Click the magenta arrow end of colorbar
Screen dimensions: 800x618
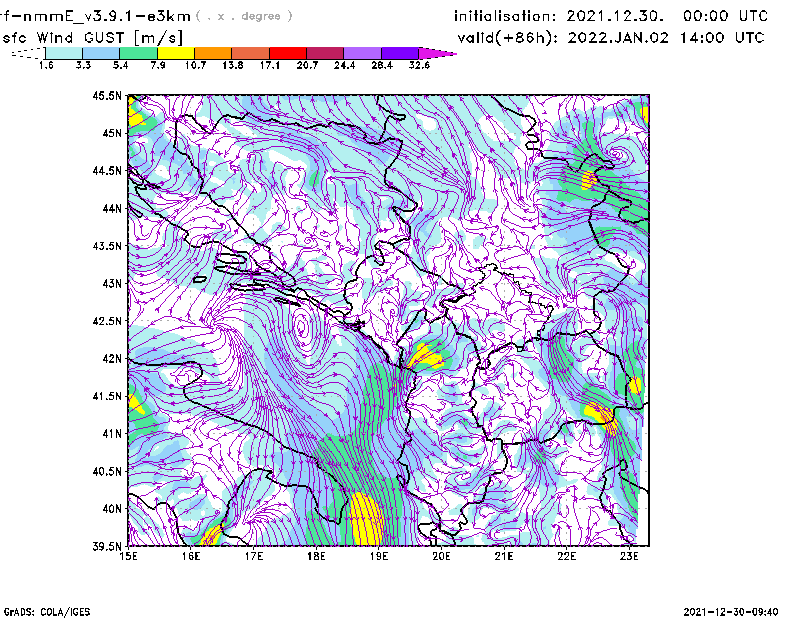(436, 54)
